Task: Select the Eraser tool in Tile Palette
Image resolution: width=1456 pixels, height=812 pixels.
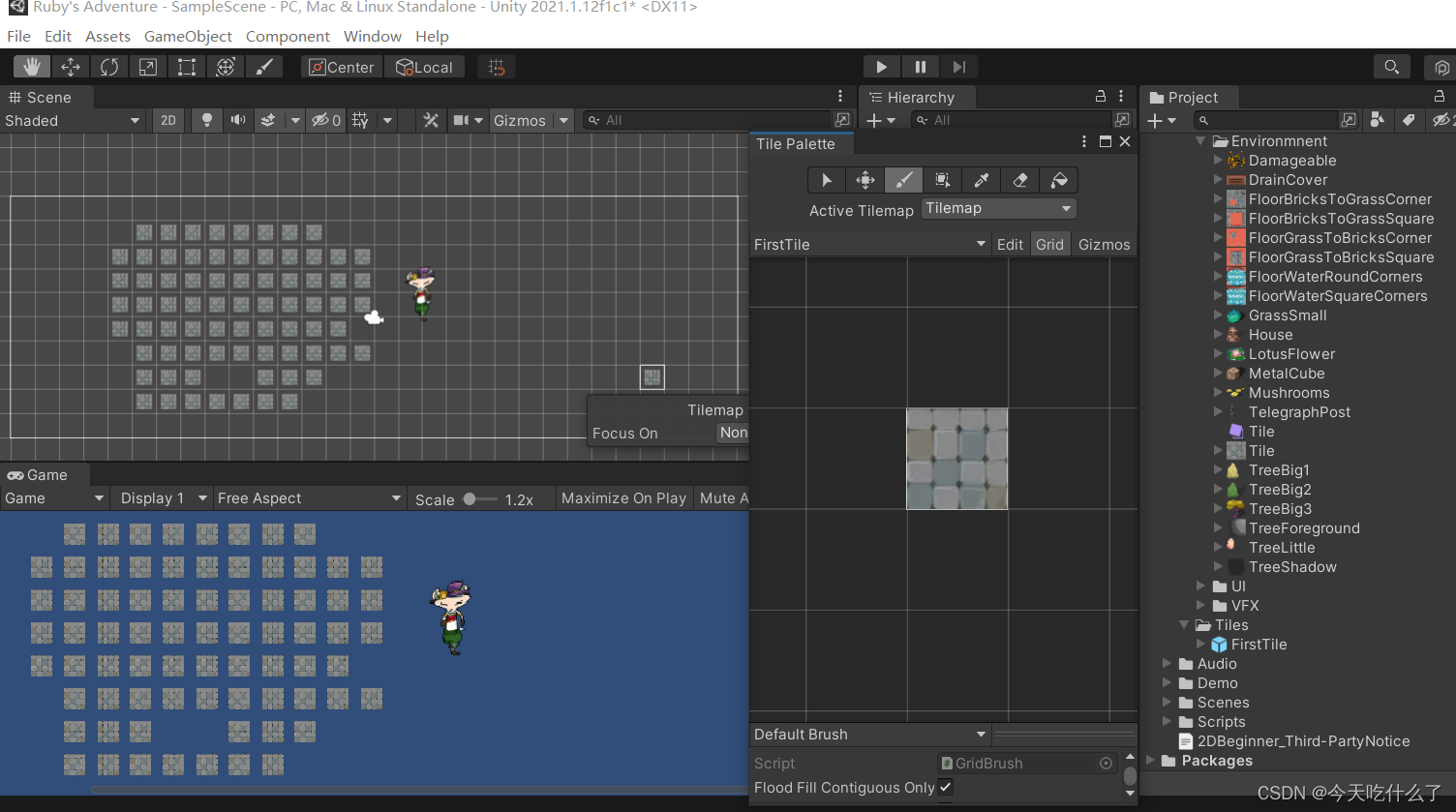Action: click(1019, 180)
